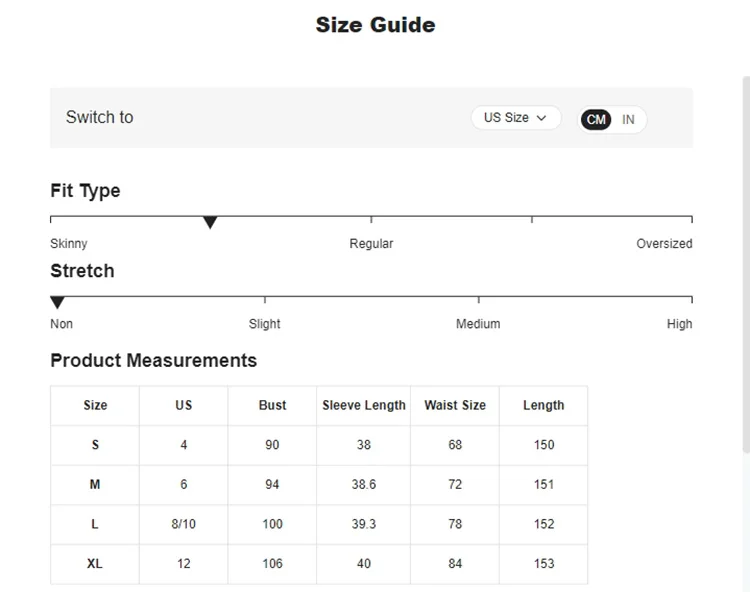Select the size S row label
The image size is (750, 592).
pos(95,445)
